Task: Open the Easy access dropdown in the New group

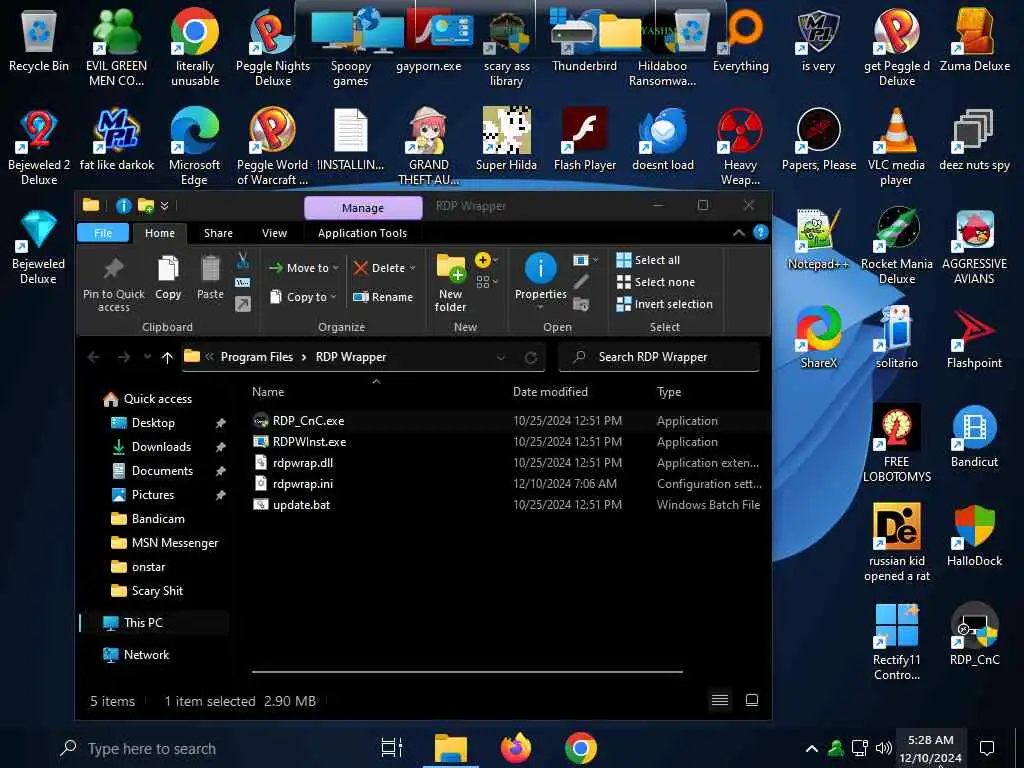Action: 487,282
